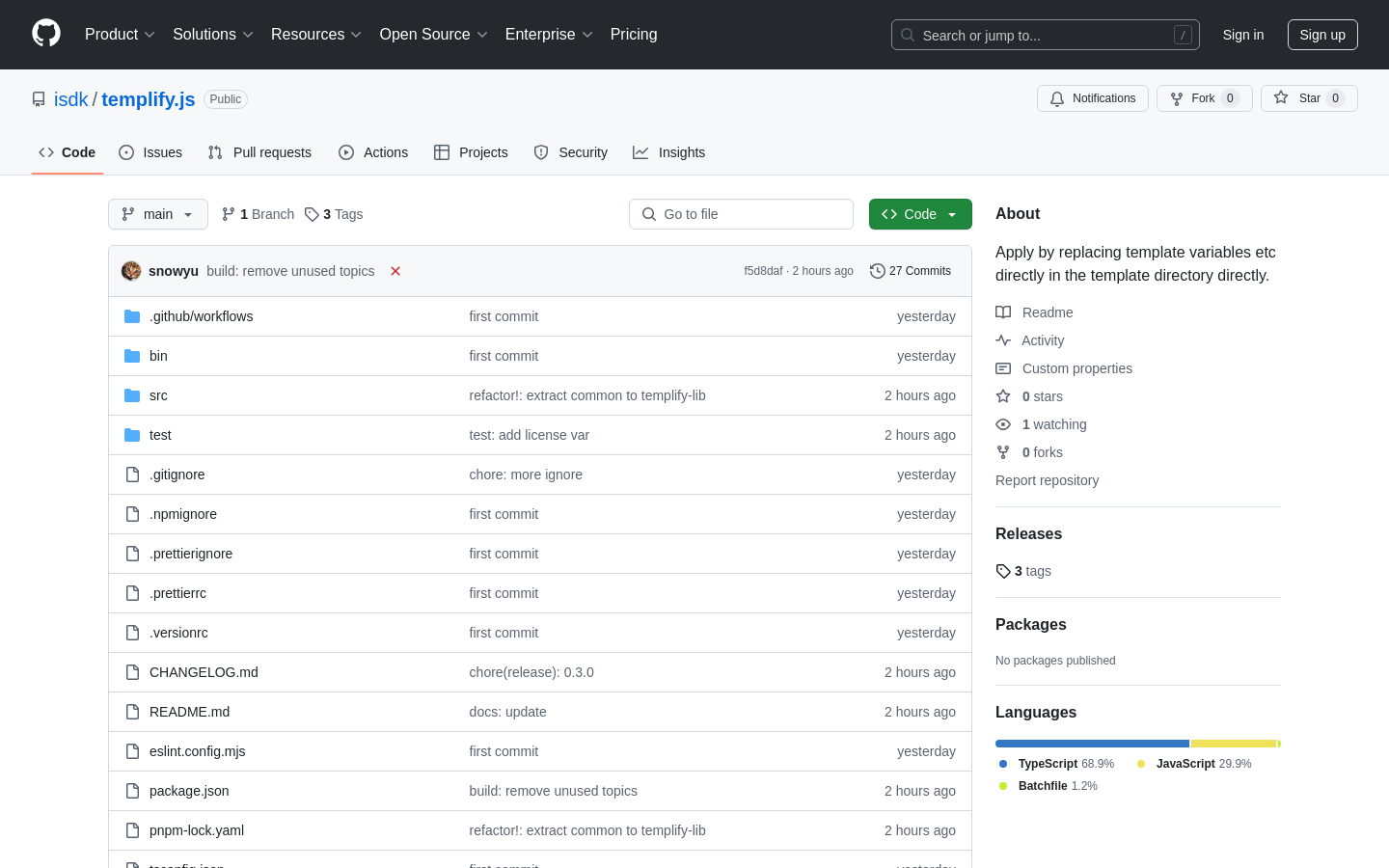Switch to the Pull requests tab
Image resolution: width=1389 pixels, height=868 pixels.
coord(259,152)
